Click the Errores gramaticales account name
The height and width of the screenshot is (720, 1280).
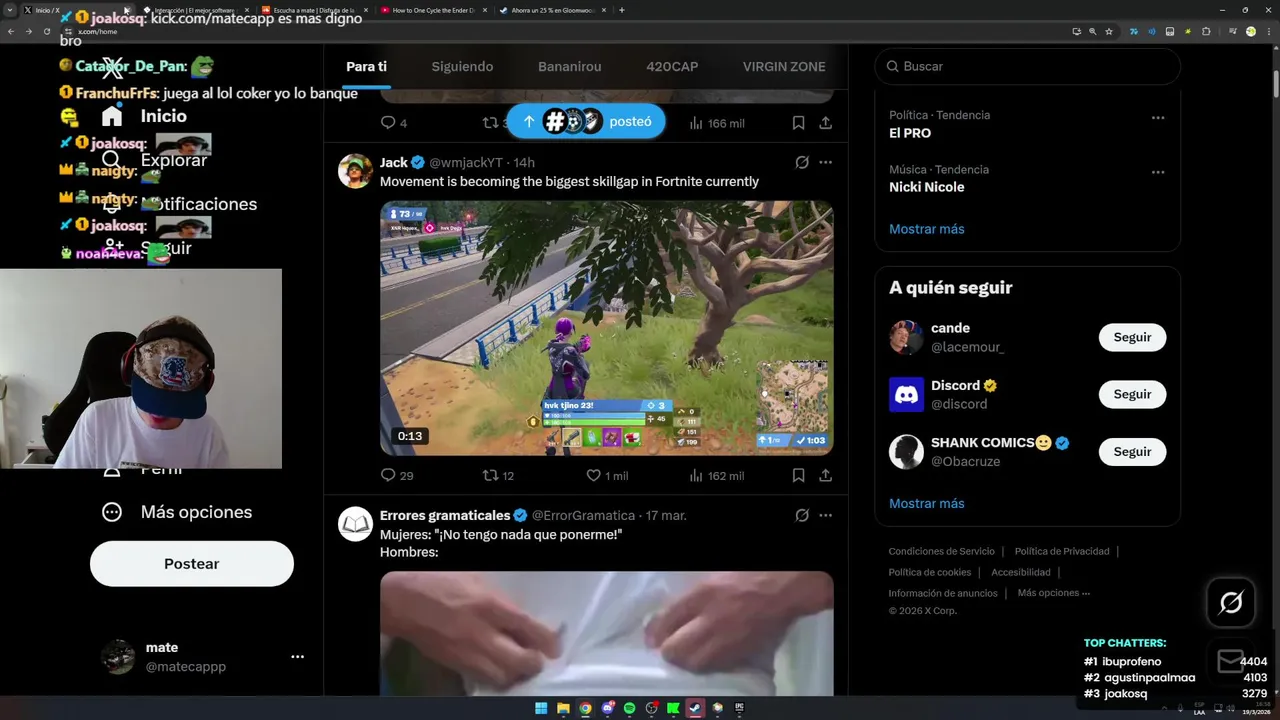point(445,515)
